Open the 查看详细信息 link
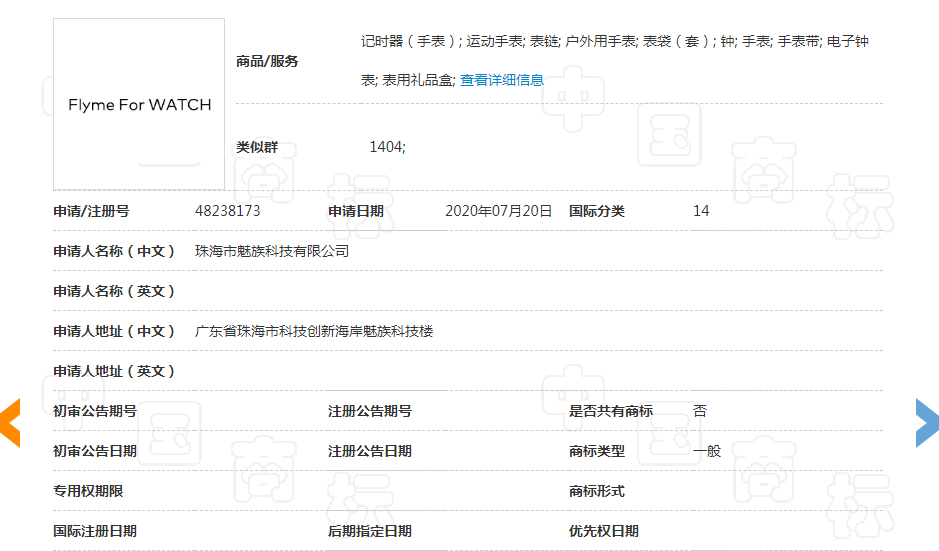The image size is (939, 551). (x=502, y=80)
